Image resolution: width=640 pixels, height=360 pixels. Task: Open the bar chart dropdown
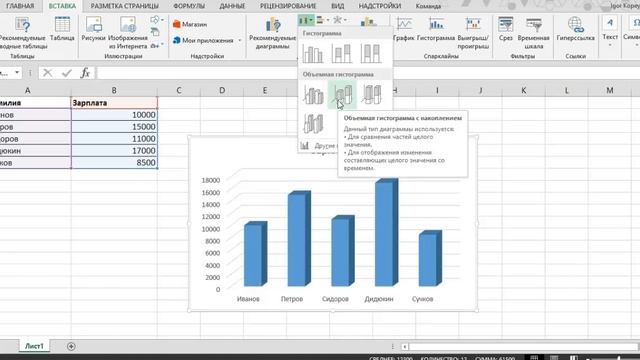pos(322,20)
